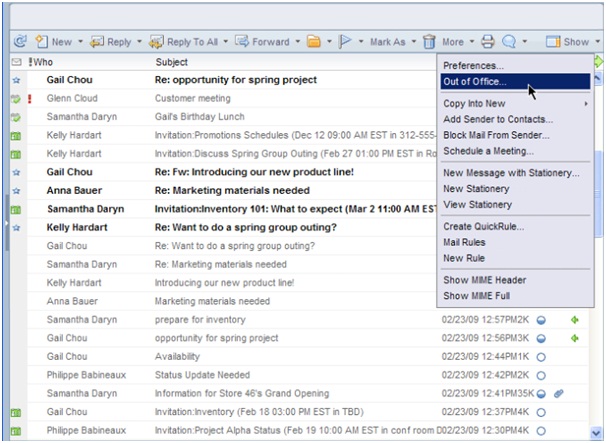
Task: Open the dropdown arrow next to New
Action: 80,41
